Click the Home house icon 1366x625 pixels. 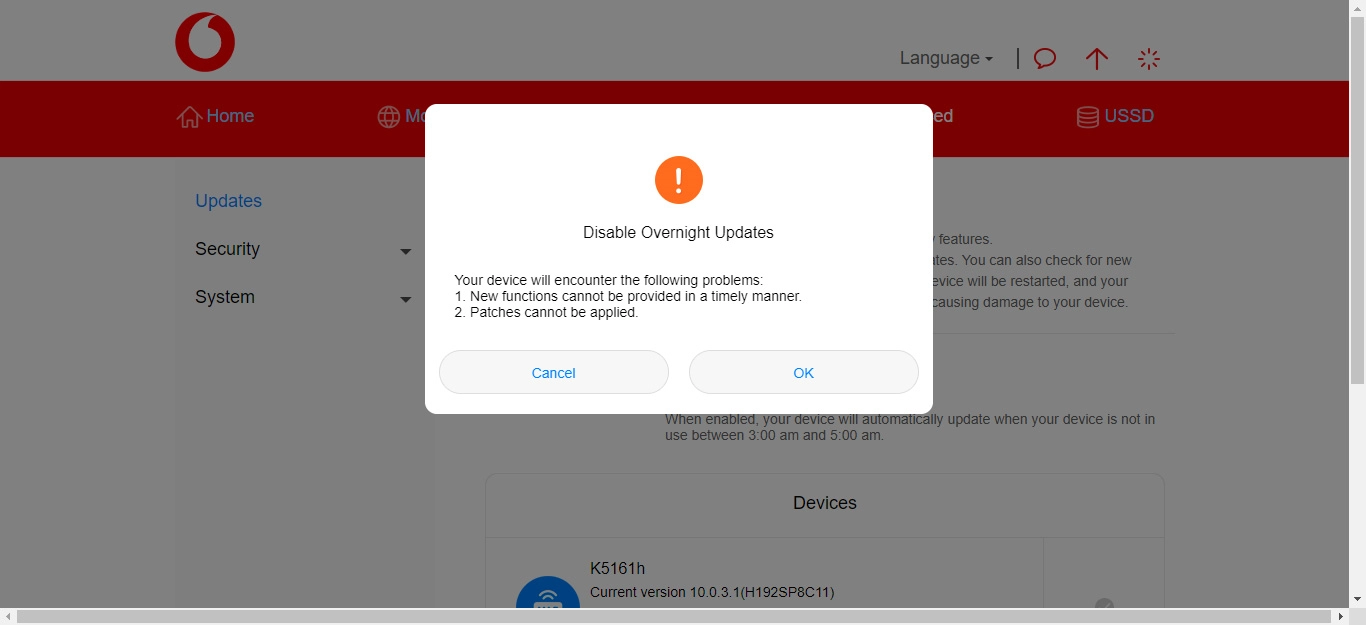(x=188, y=117)
